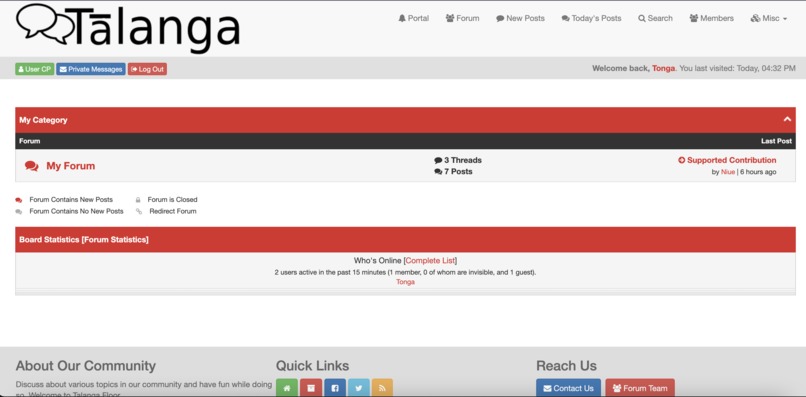
Task: Click the Forum Contains No New Posts icon
Action: point(19,211)
